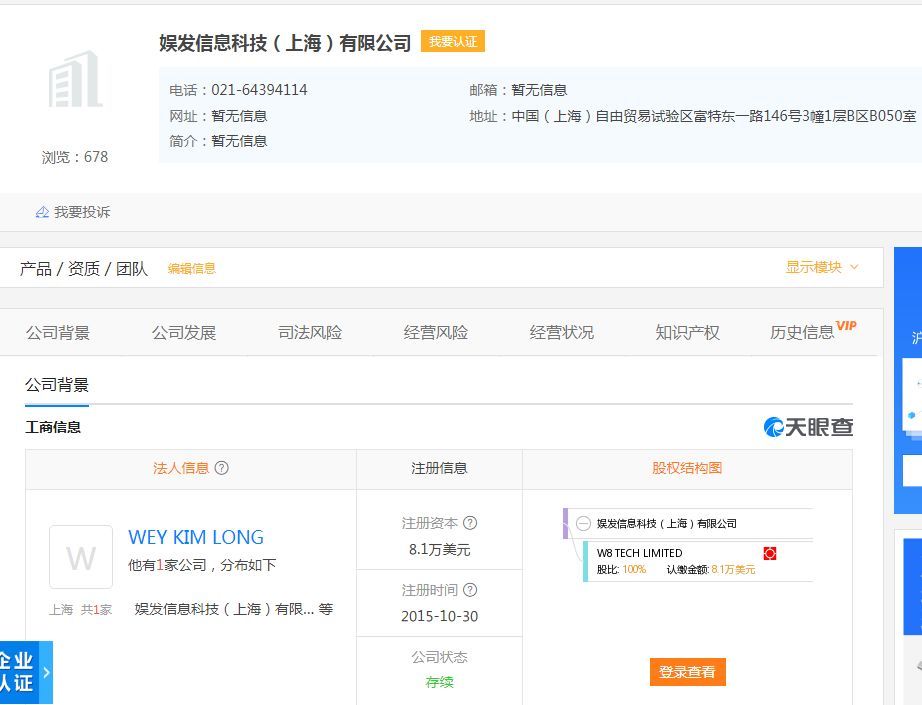Click the help icon beside 注册时间
The width and height of the screenshot is (922, 705).
tap(470, 590)
